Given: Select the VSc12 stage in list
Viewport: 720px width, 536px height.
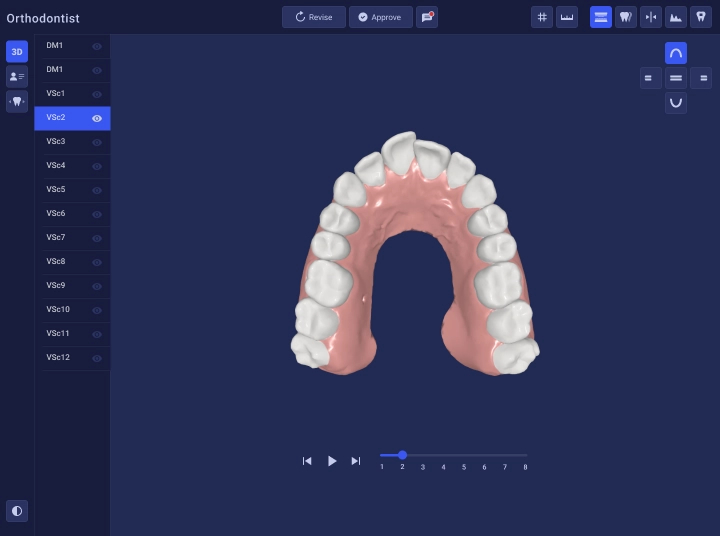Looking at the screenshot, I should pyautogui.click(x=73, y=358).
